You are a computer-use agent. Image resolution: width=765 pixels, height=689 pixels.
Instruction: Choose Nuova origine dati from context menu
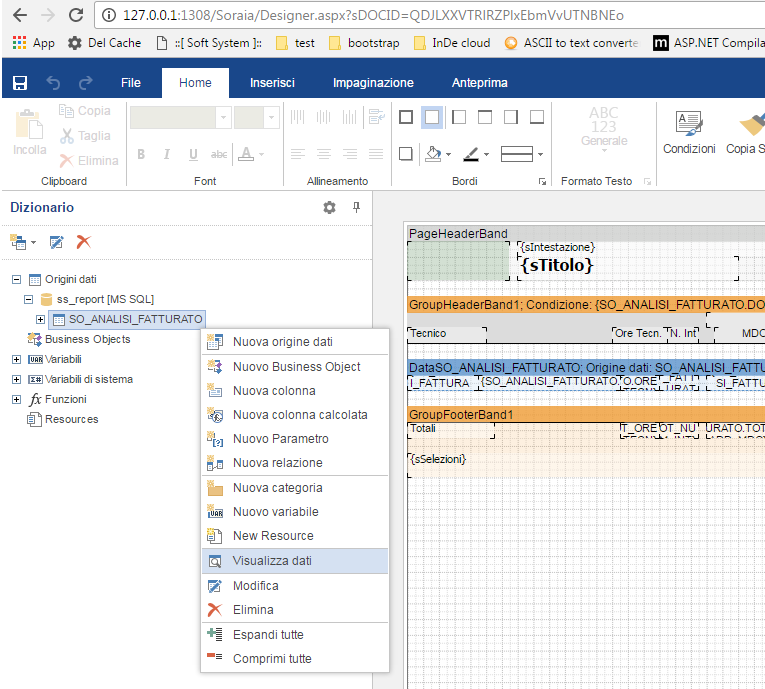pyautogui.click(x=295, y=342)
